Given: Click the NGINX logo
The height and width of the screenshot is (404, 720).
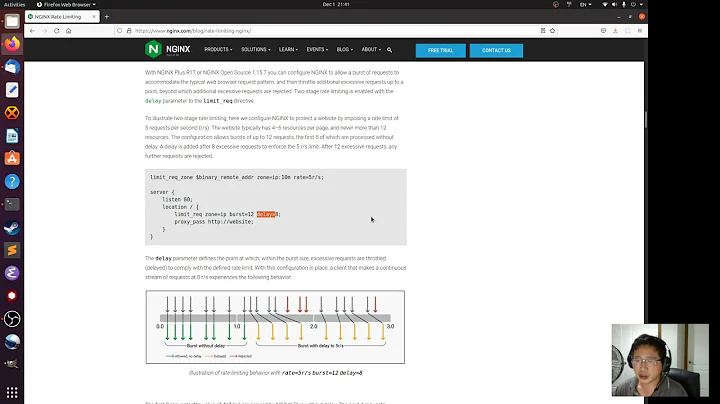Looking at the screenshot, I should pos(168,49).
